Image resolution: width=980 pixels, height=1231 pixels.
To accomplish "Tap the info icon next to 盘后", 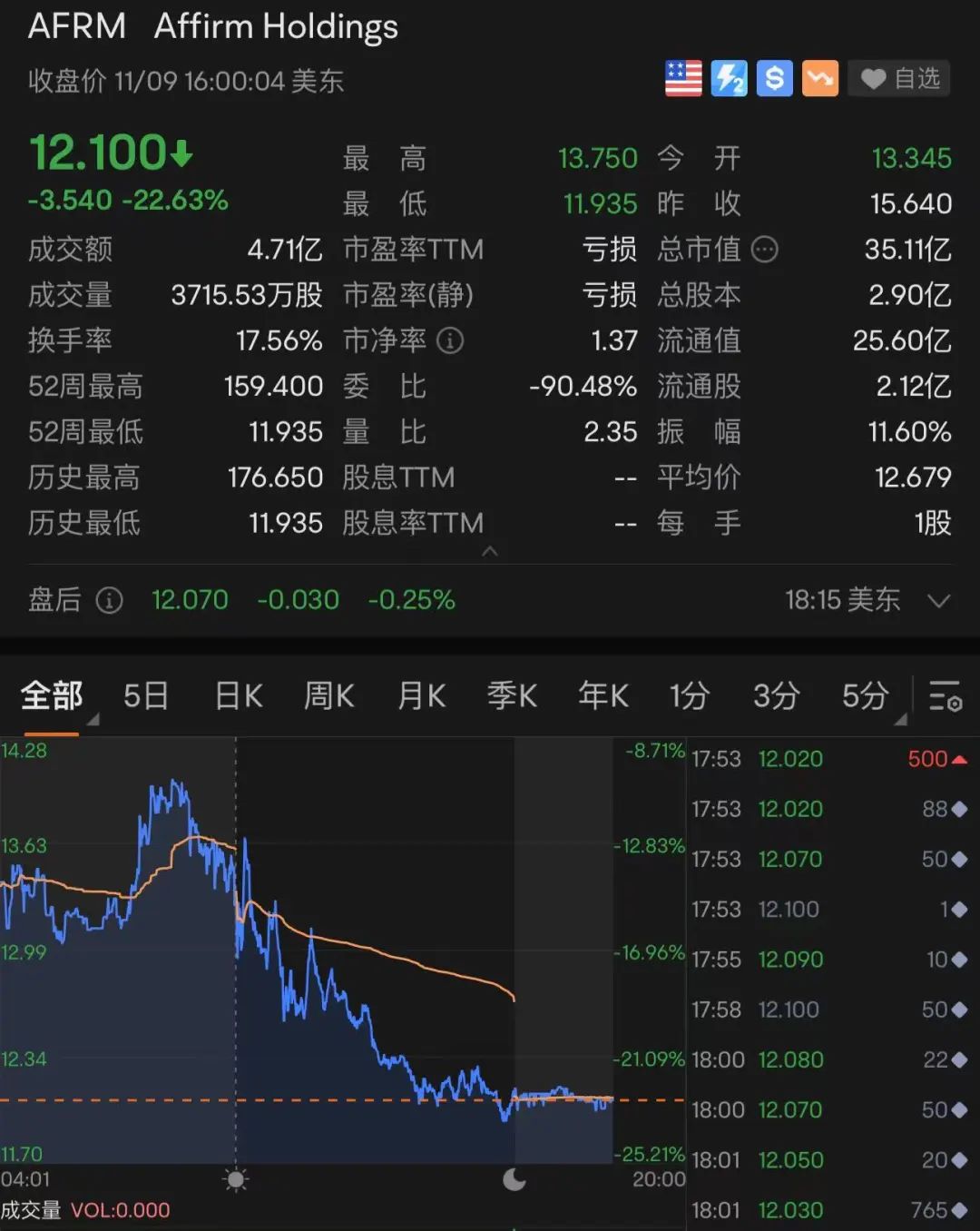I will [109, 600].
